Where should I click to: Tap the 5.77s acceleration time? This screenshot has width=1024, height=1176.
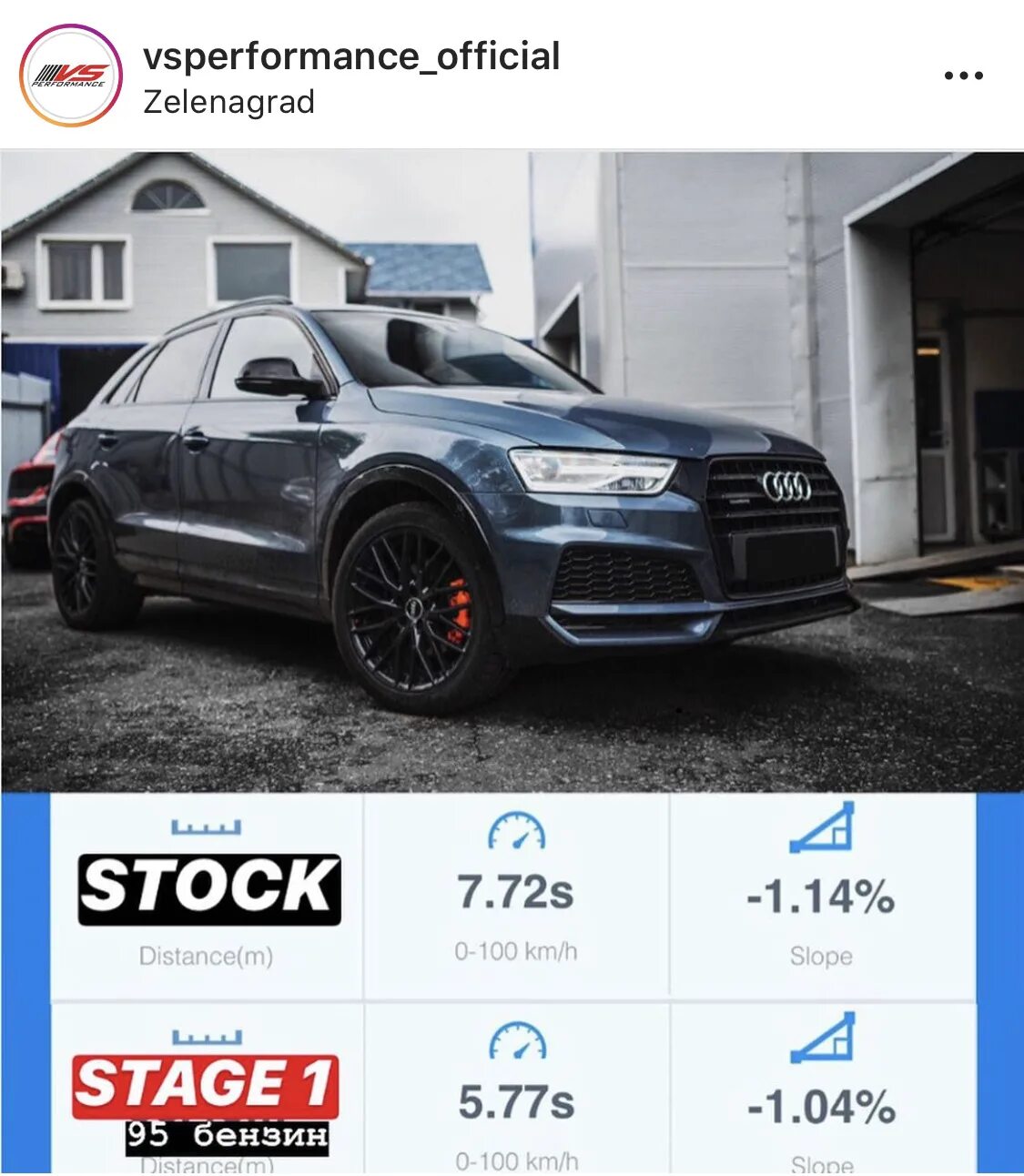[517, 1102]
